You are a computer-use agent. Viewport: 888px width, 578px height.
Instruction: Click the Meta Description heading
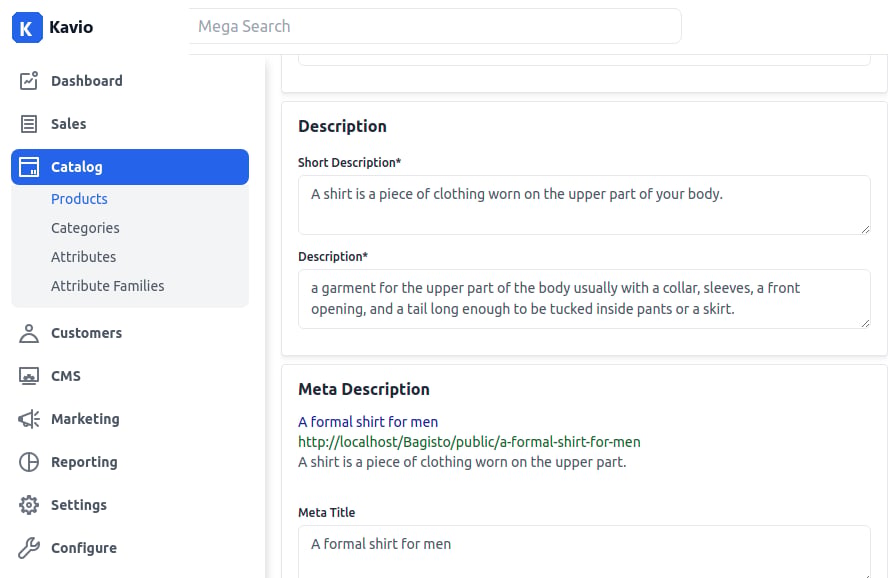click(364, 389)
